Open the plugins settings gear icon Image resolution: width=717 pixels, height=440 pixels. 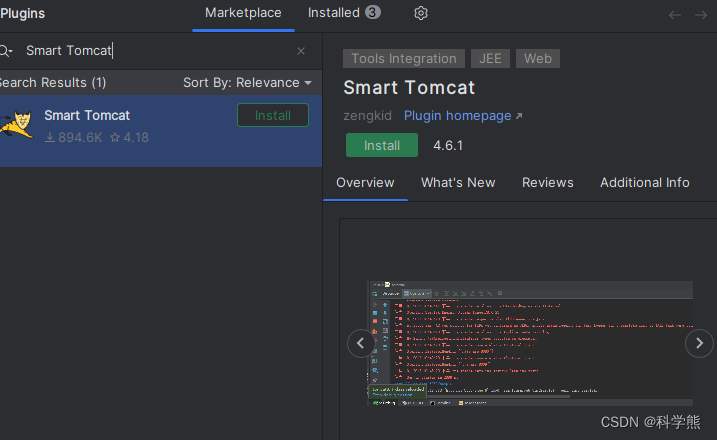[421, 13]
